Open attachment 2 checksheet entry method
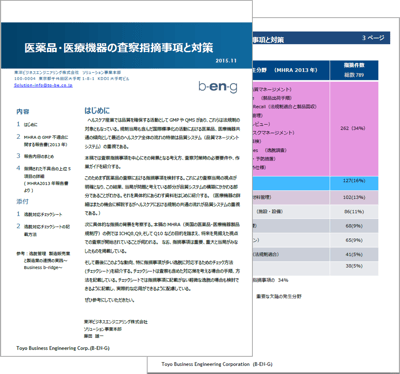Image resolution: width=400 pixels, height=374 pixels. pos(43,230)
